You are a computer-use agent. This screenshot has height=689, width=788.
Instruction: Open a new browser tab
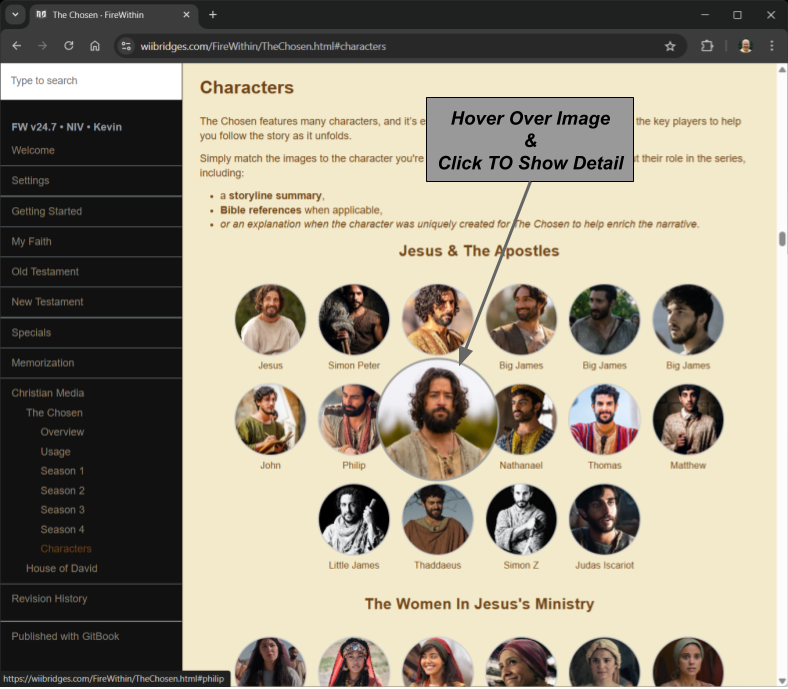[x=213, y=15]
